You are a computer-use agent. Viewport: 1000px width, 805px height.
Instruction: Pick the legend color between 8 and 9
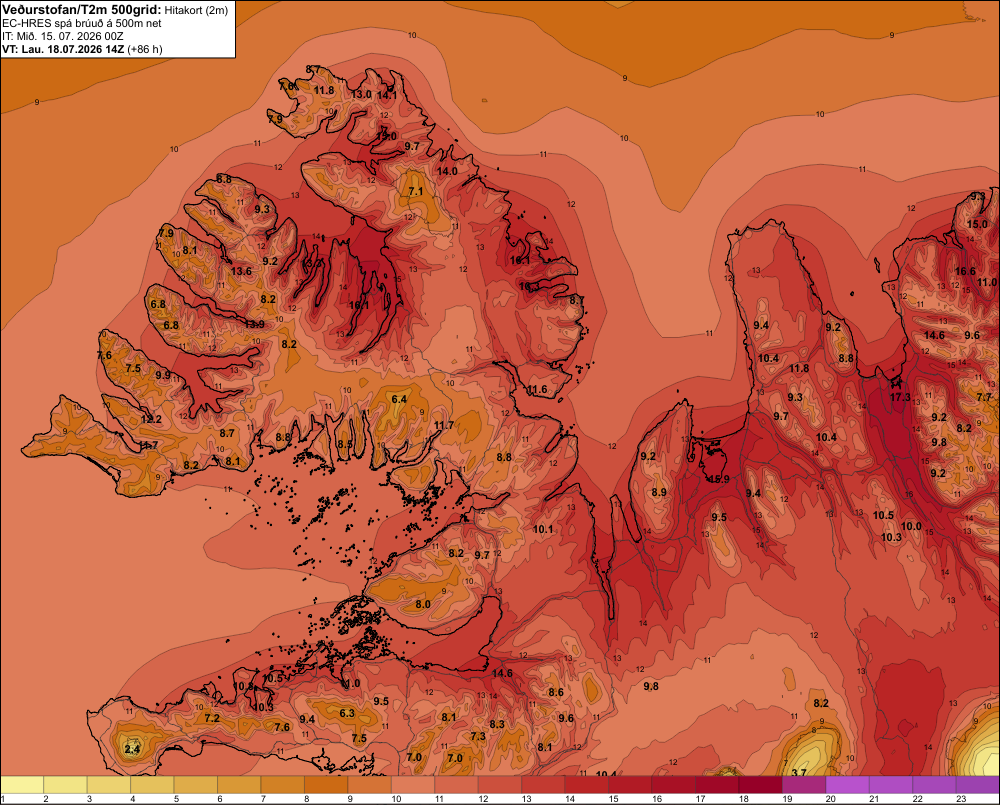click(326, 785)
